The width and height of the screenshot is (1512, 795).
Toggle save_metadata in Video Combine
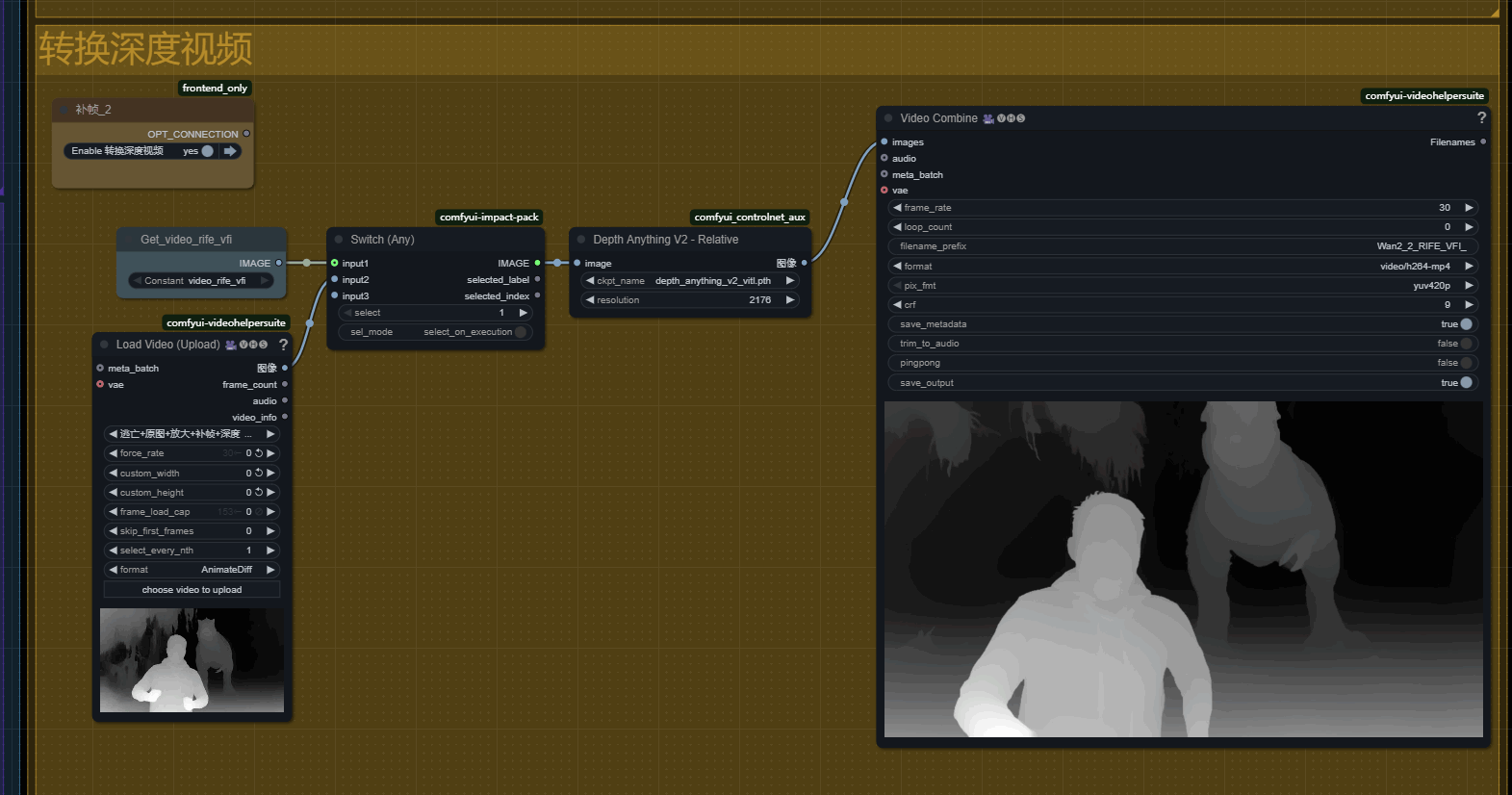click(x=1466, y=324)
